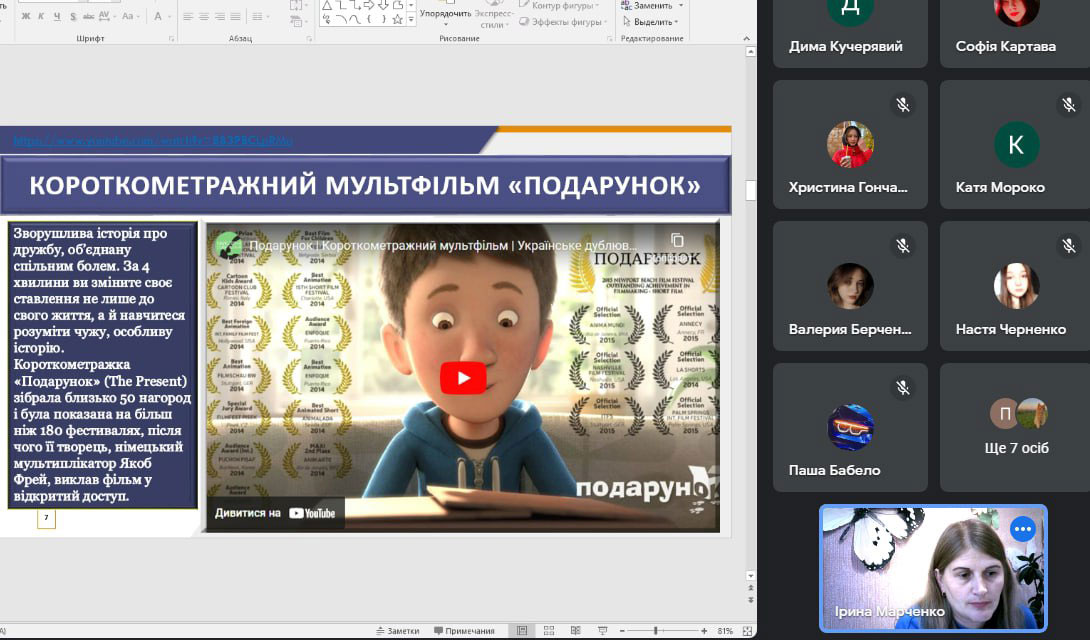Center paragraph text

tap(204, 17)
